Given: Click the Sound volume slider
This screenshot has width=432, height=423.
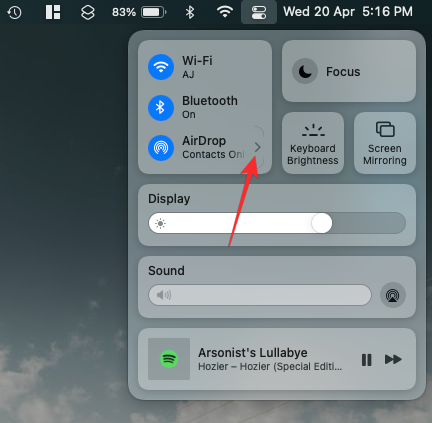Looking at the screenshot, I should click(x=260, y=295).
